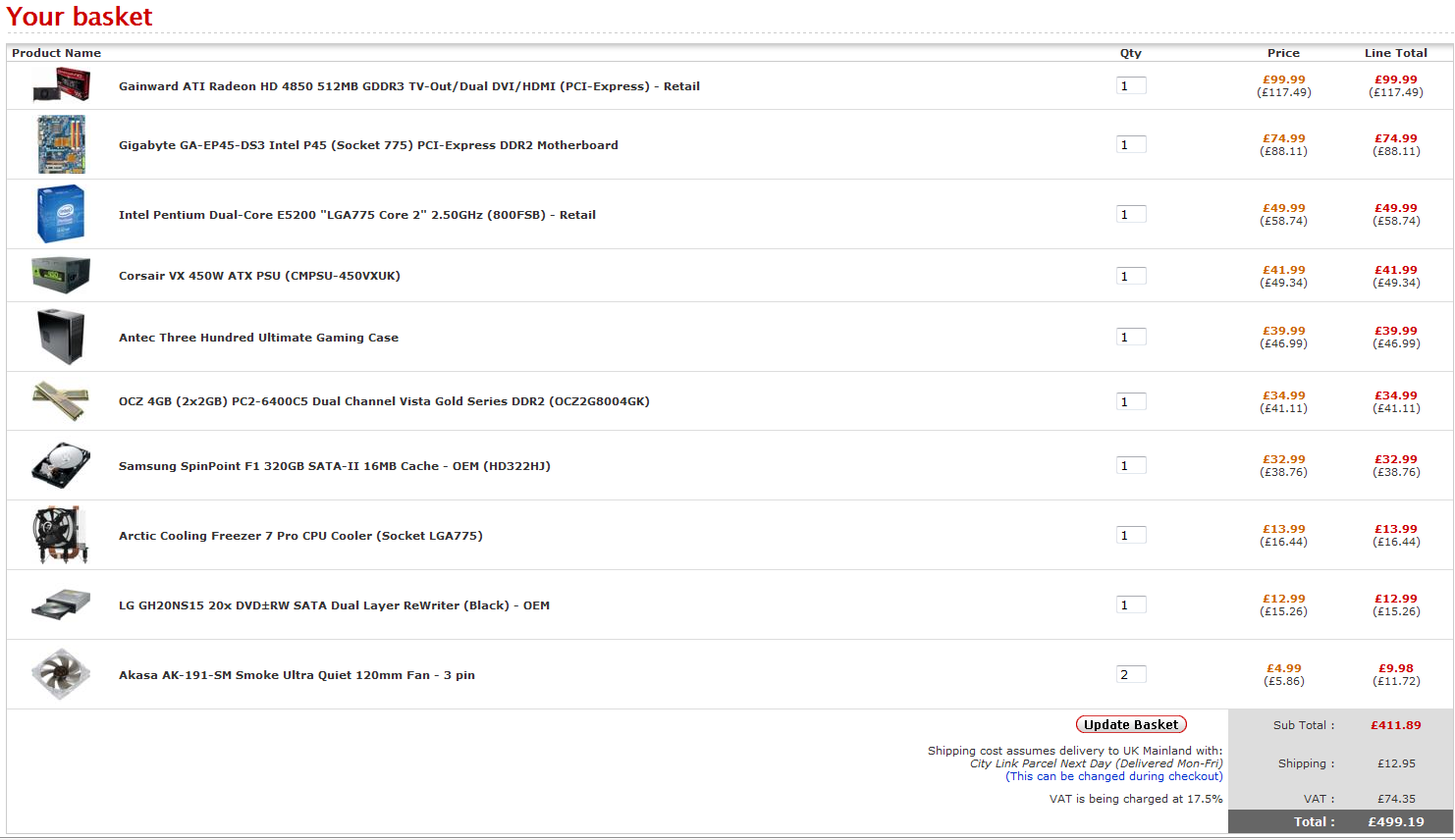This screenshot has height=840, width=1455.
Task: Open the Samsung SpinPoint hard drive image
Action: (61, 465)
